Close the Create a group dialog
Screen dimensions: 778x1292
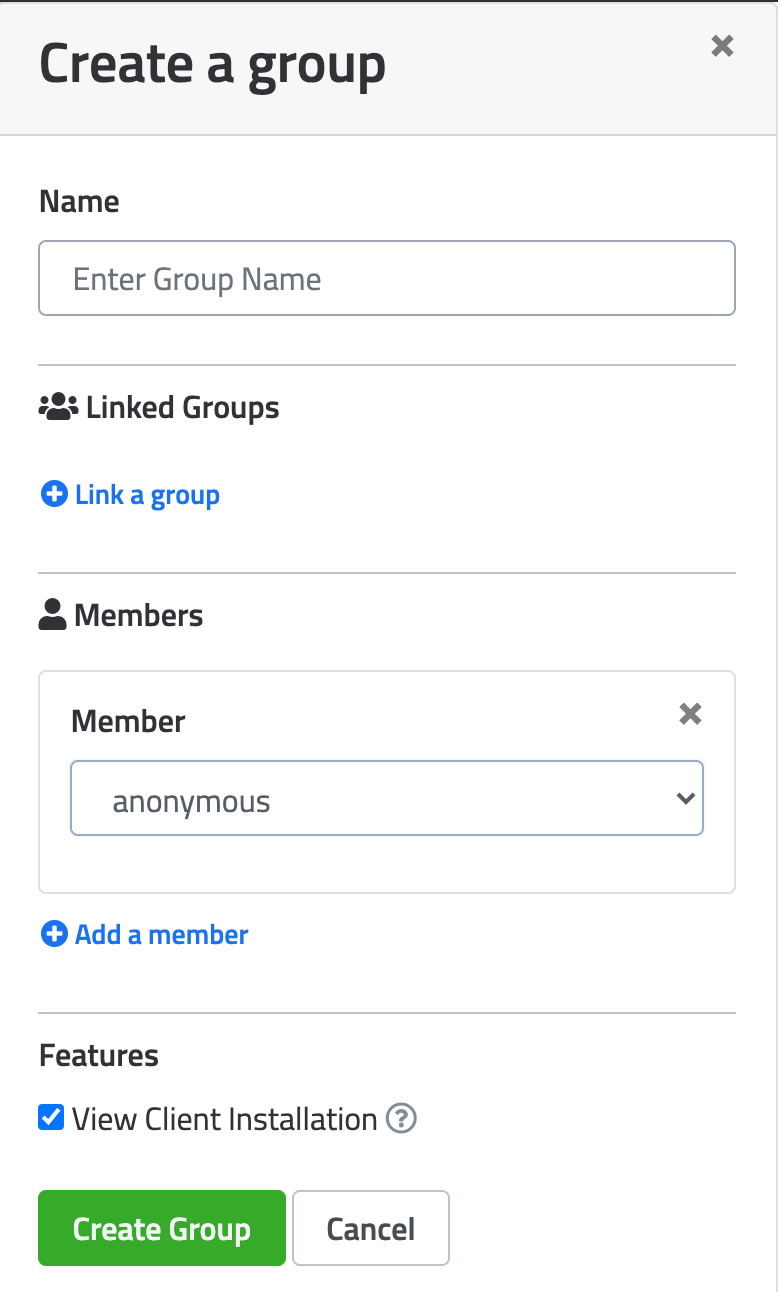pos(722,46)
